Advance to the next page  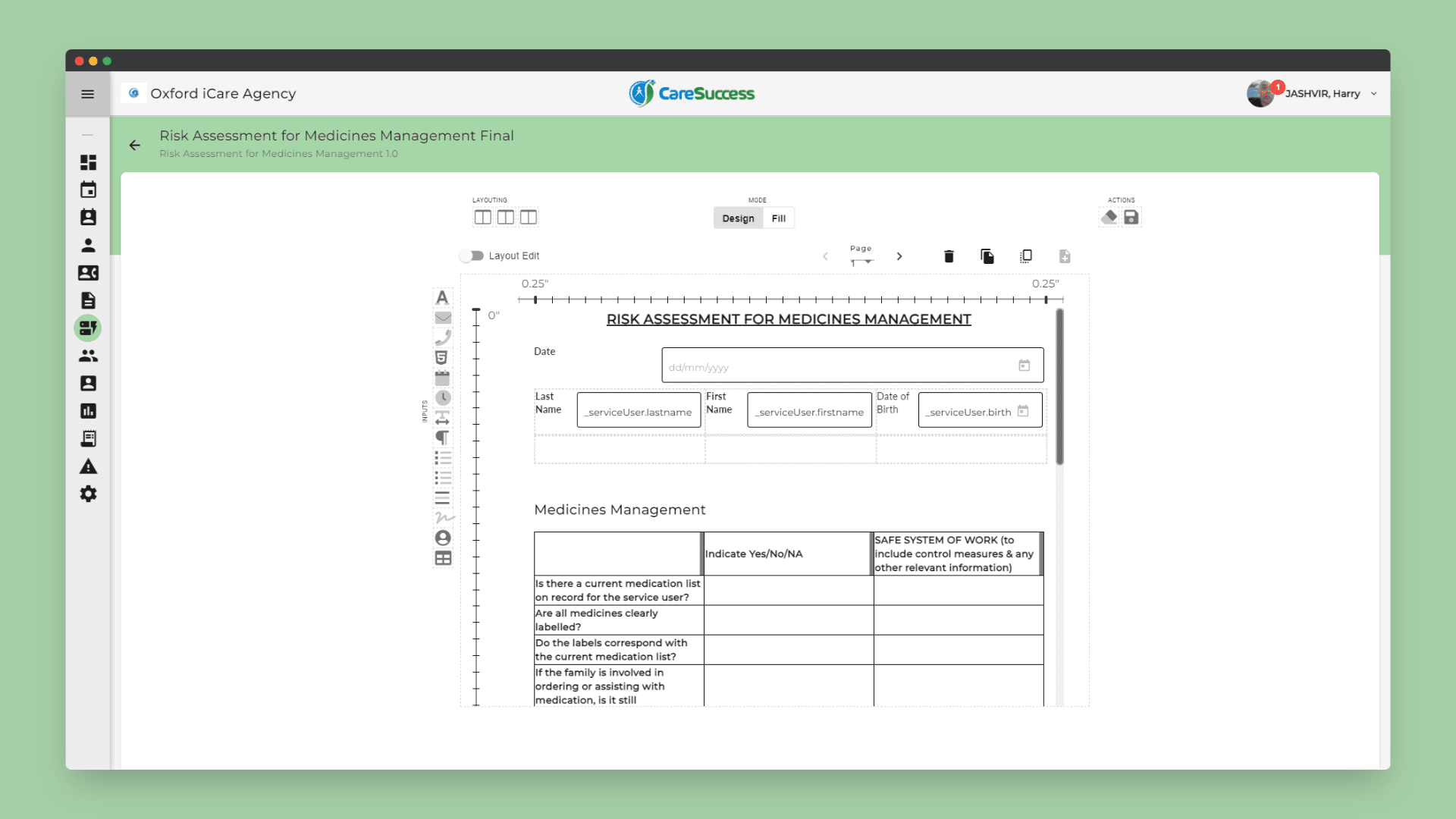pos(899,256)
